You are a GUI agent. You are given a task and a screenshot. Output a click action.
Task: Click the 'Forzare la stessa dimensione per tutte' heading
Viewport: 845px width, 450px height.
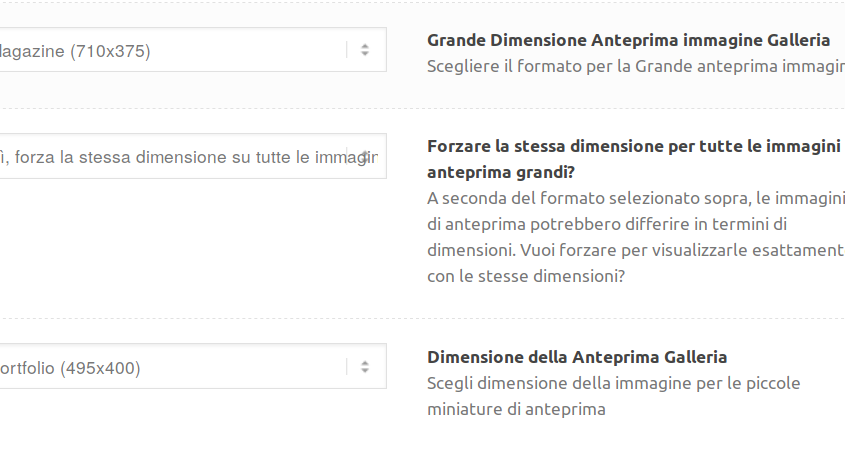coord(634,146)
